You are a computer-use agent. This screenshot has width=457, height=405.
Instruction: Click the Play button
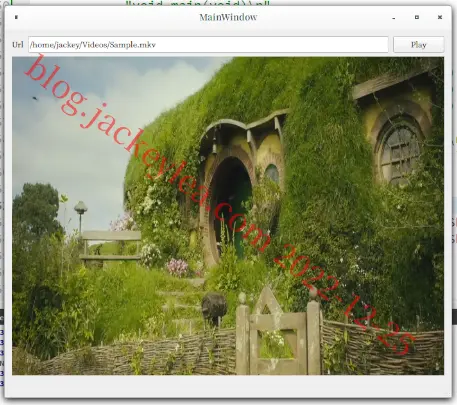tap(419, 45)
